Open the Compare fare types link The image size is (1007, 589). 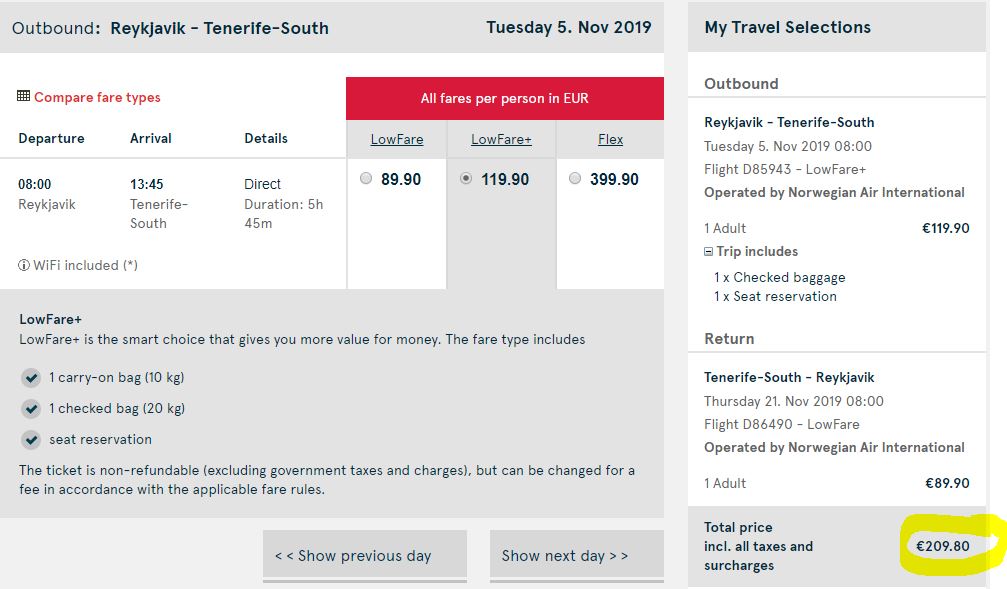[x=97, y=98]
